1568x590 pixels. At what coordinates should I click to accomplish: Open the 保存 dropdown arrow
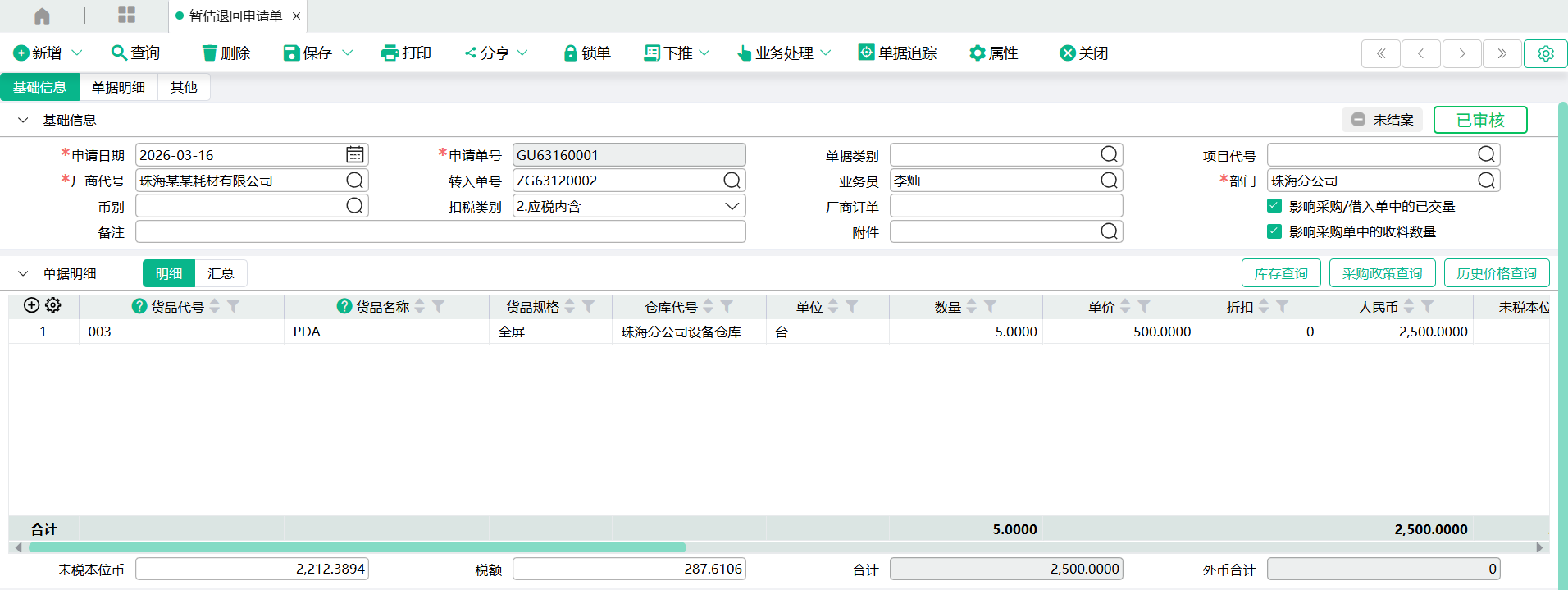tap(348, 53)
